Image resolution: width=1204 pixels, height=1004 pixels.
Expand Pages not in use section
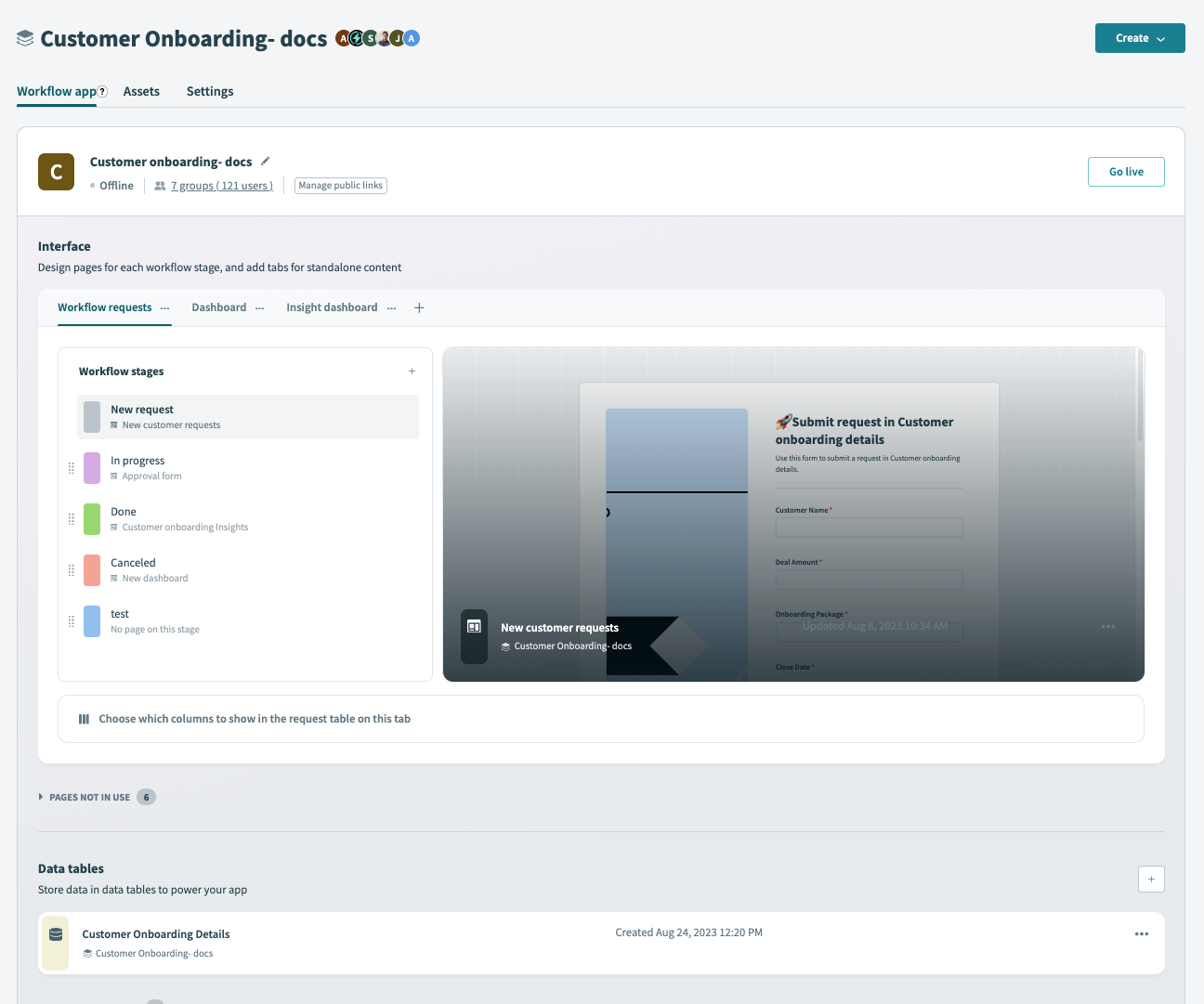tap(41, 797)
